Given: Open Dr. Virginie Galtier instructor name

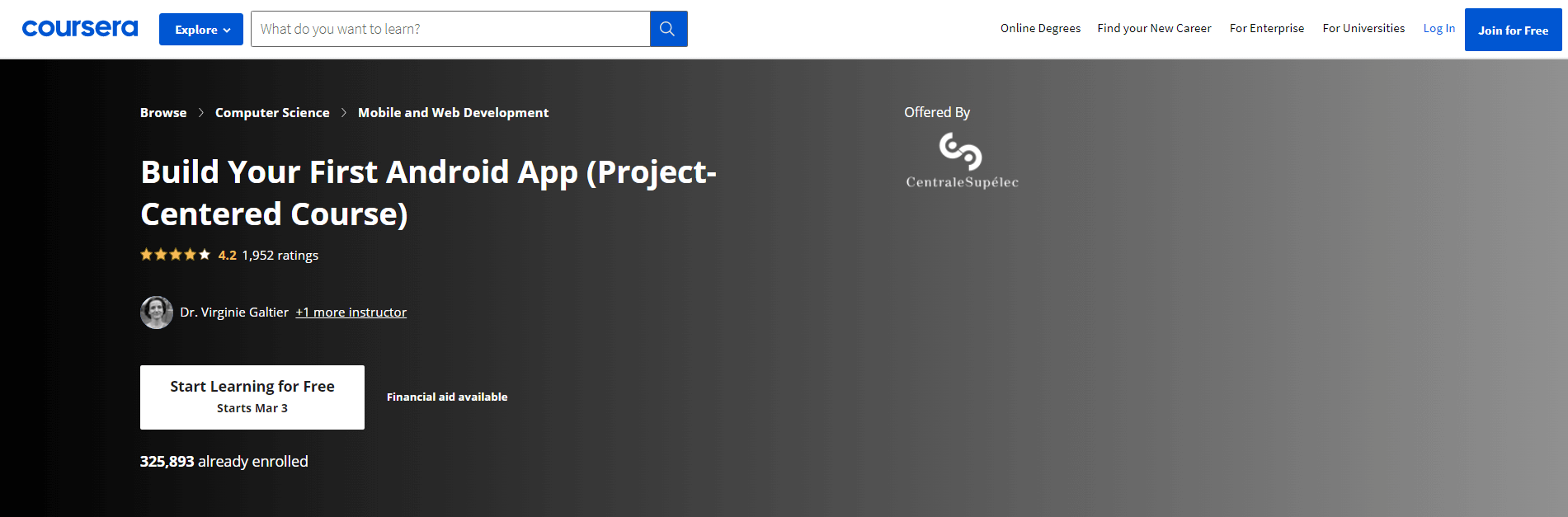Looking at the screenshot, I should click(x=234, y=313).
